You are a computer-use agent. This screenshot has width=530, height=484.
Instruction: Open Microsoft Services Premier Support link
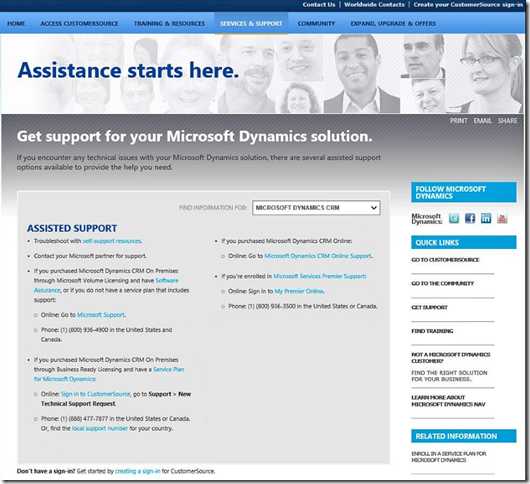(x=319, y=276)
